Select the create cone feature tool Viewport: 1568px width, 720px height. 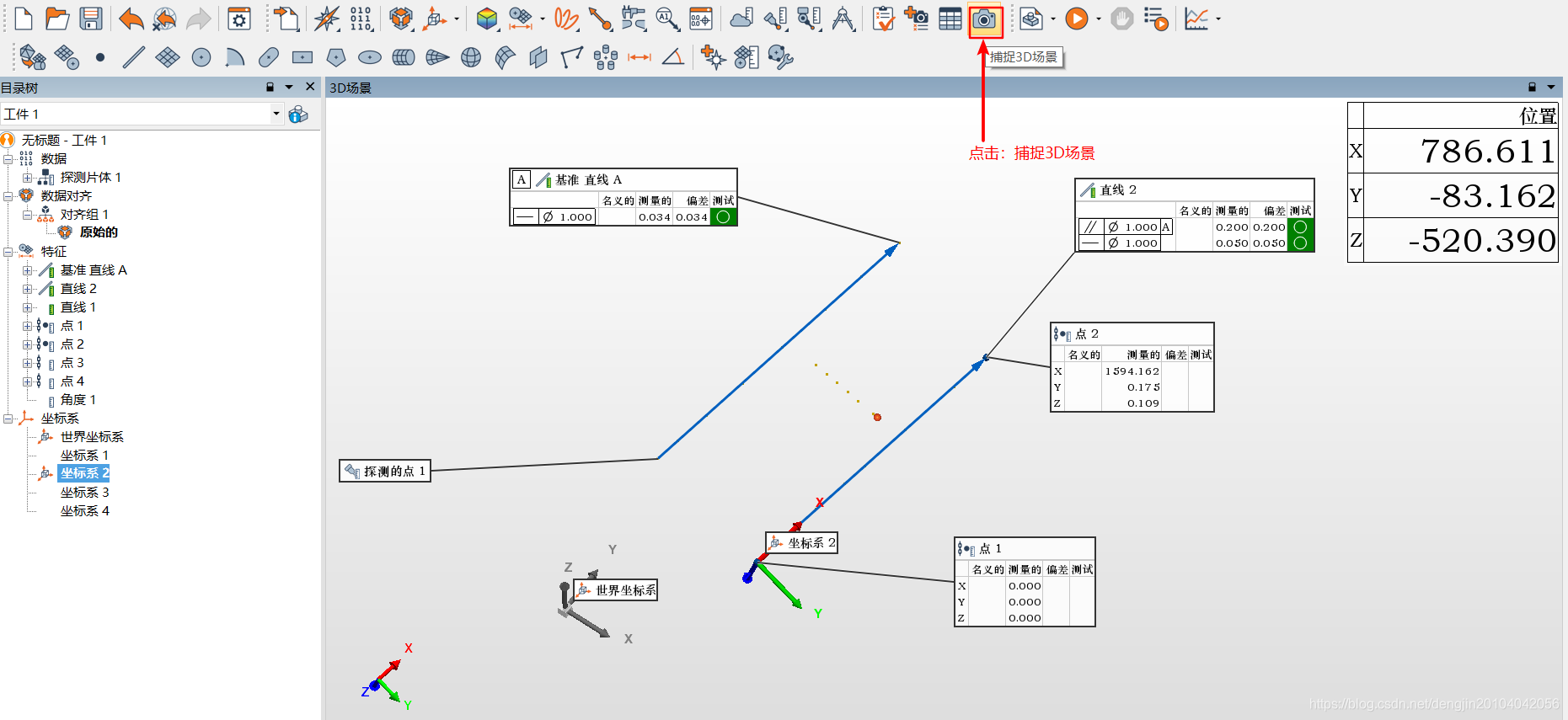tap(437, 57)
